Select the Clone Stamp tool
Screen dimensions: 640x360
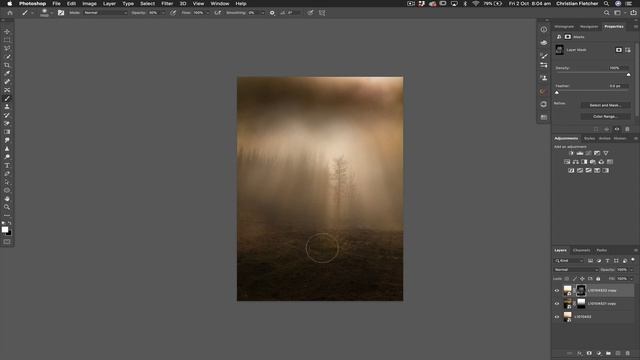point(7,107)
